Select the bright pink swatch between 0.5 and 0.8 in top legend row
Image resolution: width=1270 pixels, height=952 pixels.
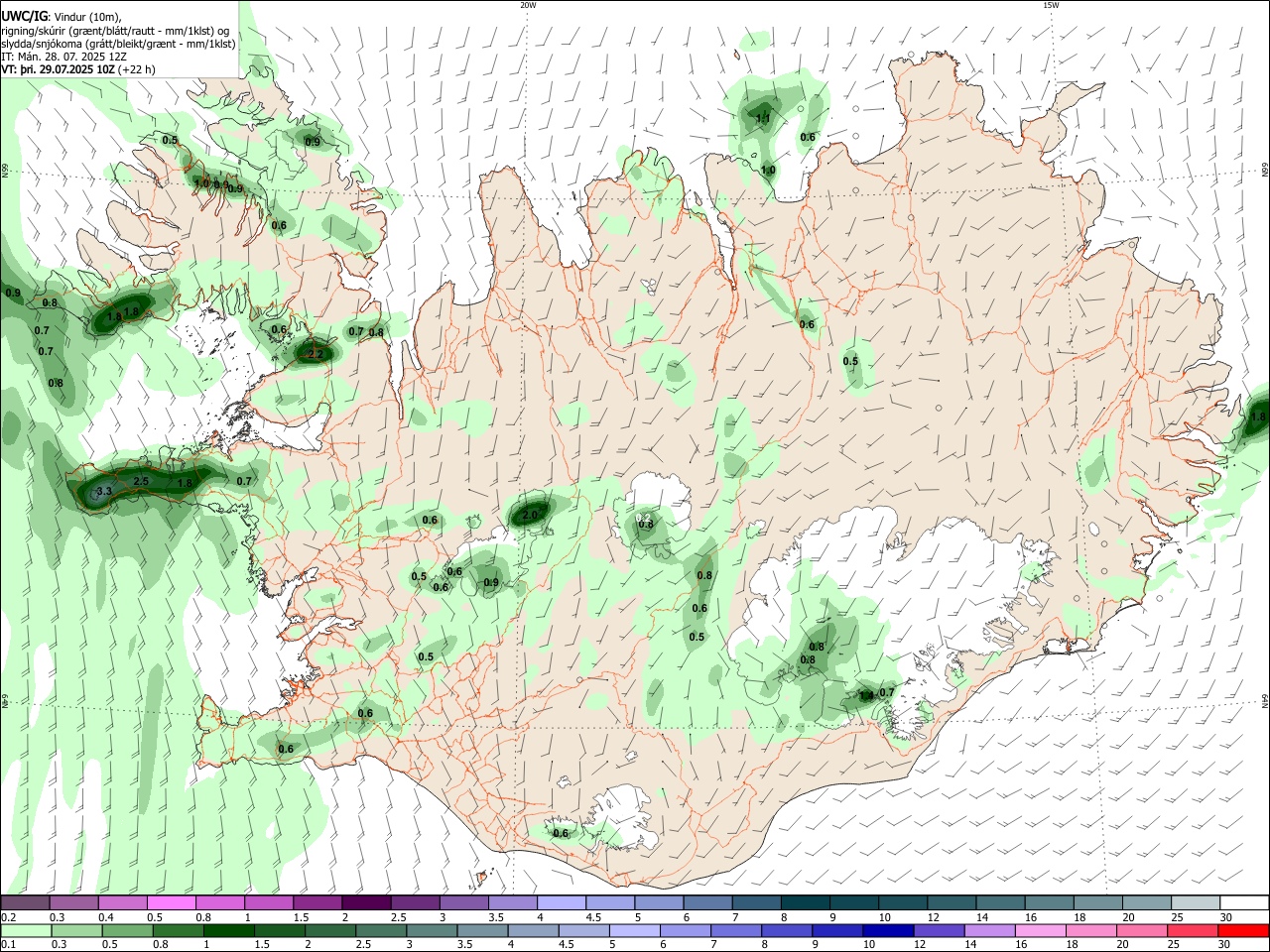[171, 903]
